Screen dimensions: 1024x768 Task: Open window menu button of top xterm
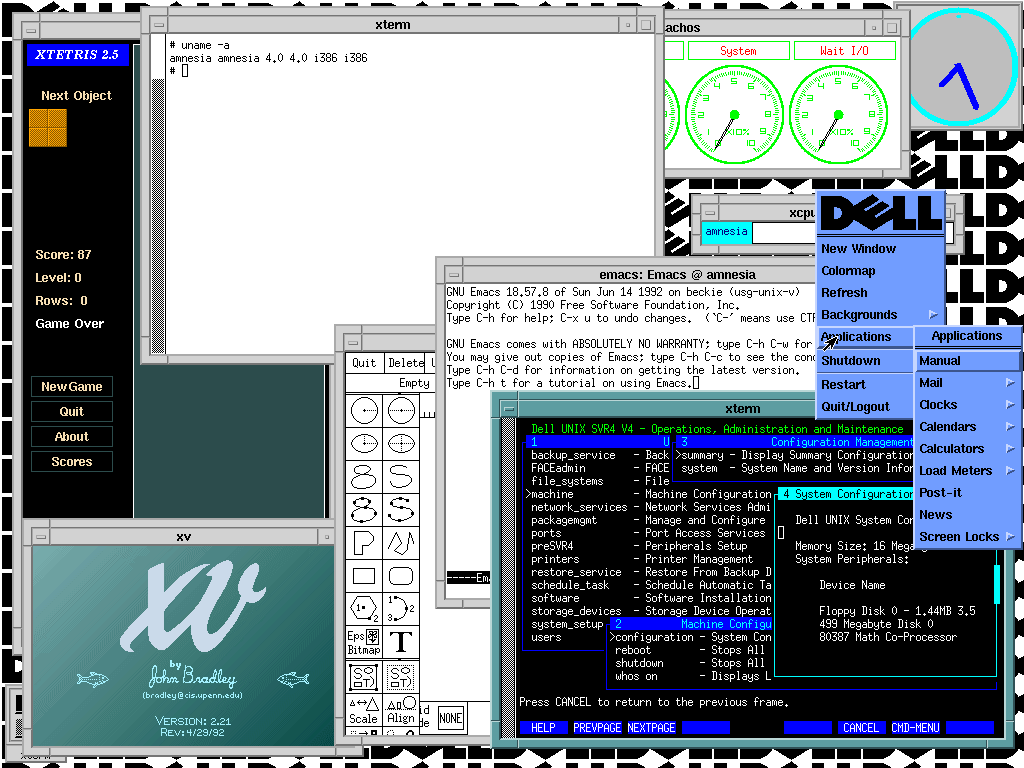tap(159, 25)
